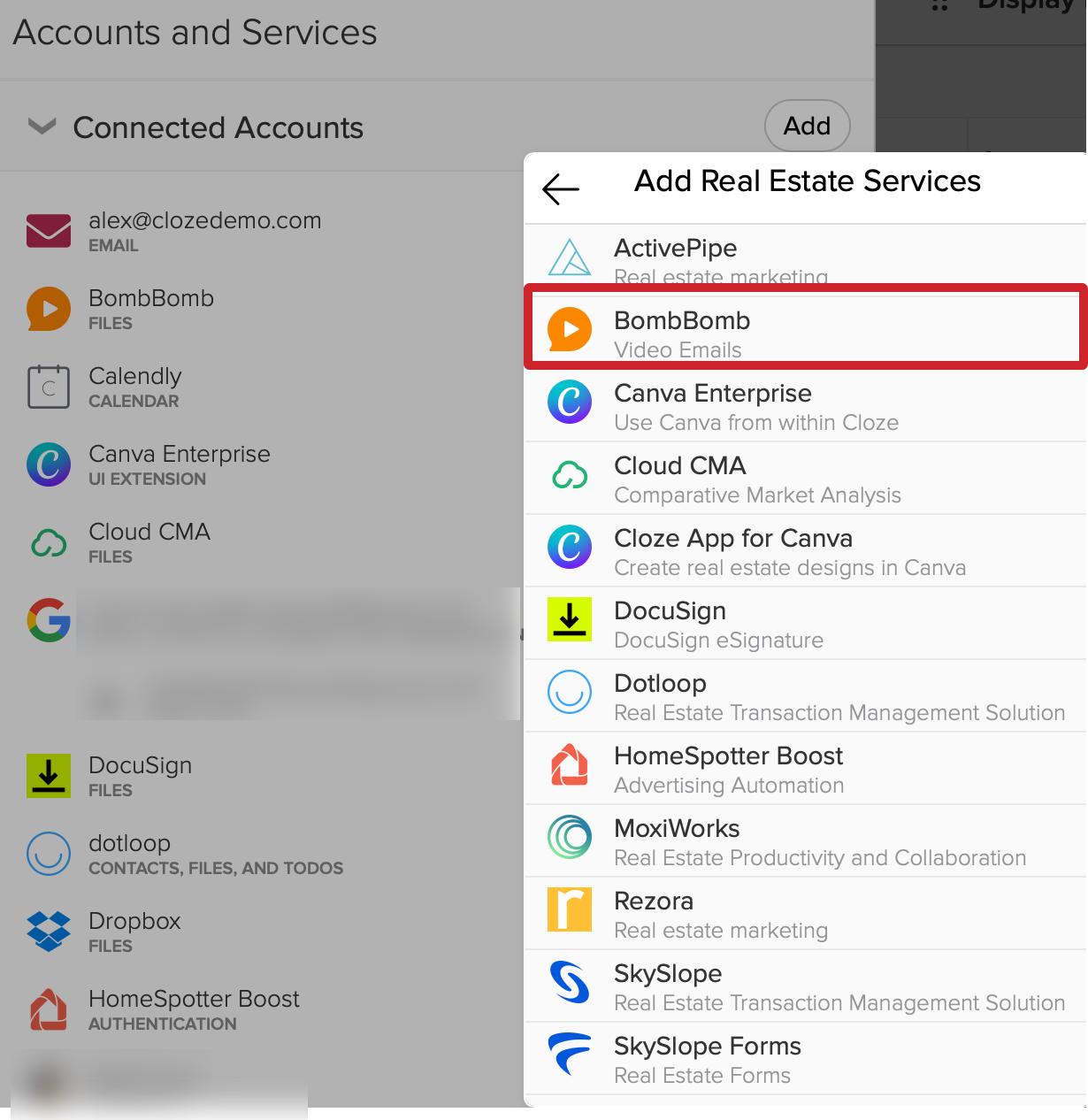
Task: Click the red email envelope icon
Action: tap(49, 231)
